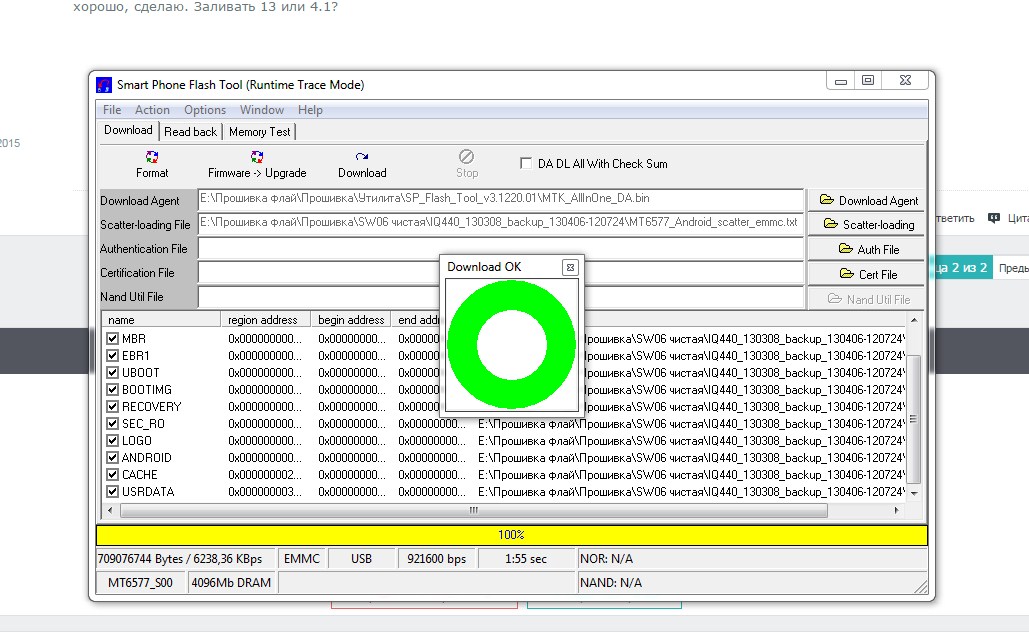This screenshot has height=632, width=1029.
Task: Toggle the USRDATA partition checkbox
Action: pos(113,492)
